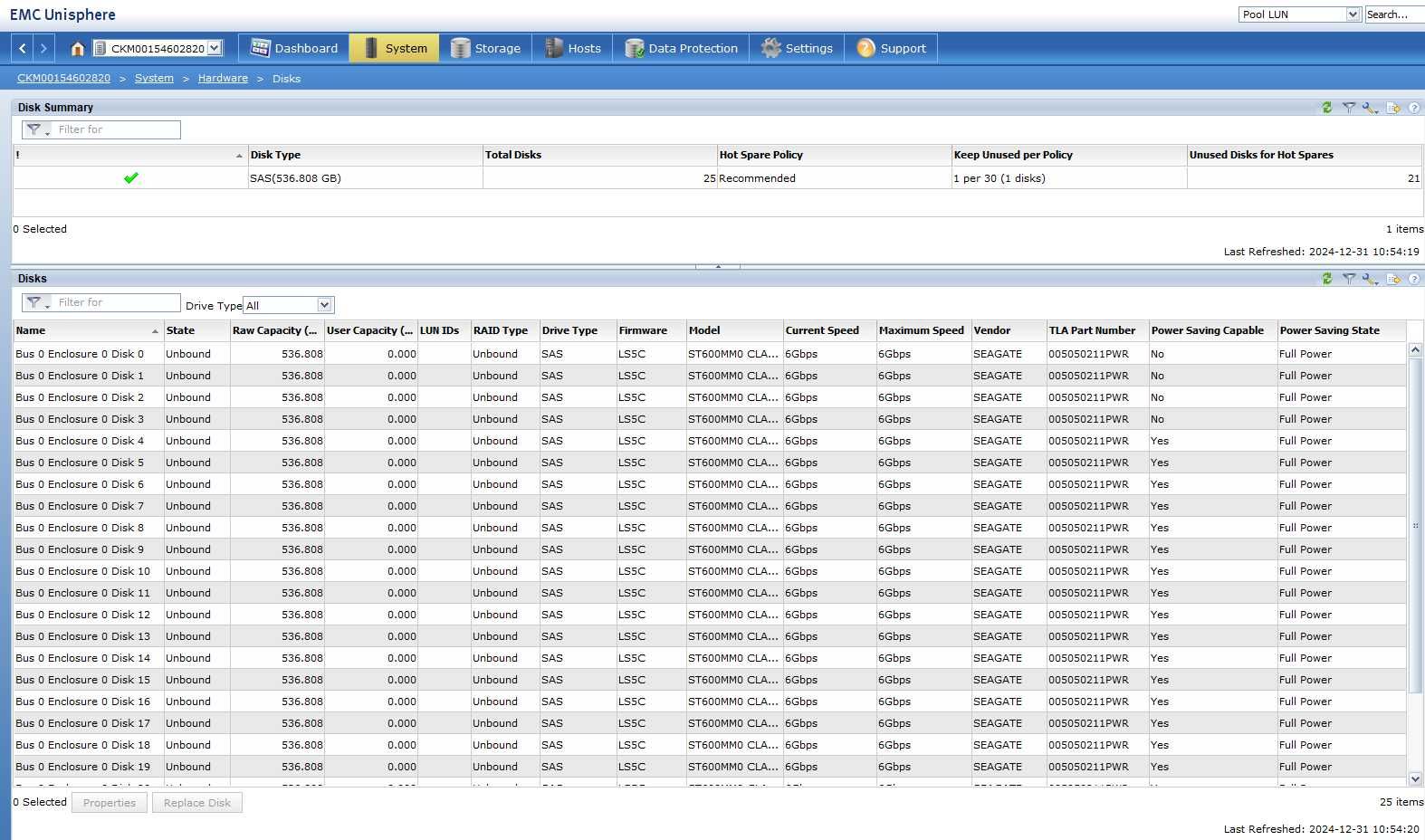Open the Dashboard tab
1425x840 pixels.
294,48
